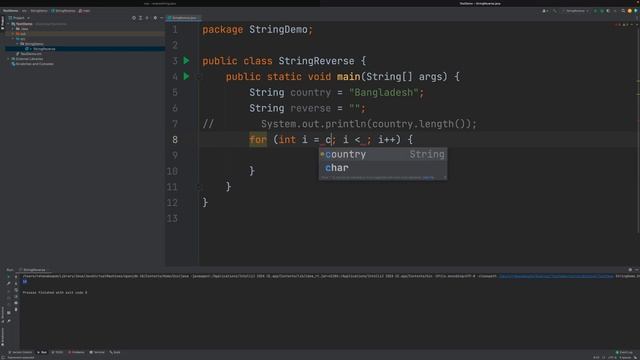Viewport: 640px width, 360px height.
Task: Run the StringReverse class from the line 3 gutter
Action: click(x=186, y=61)
